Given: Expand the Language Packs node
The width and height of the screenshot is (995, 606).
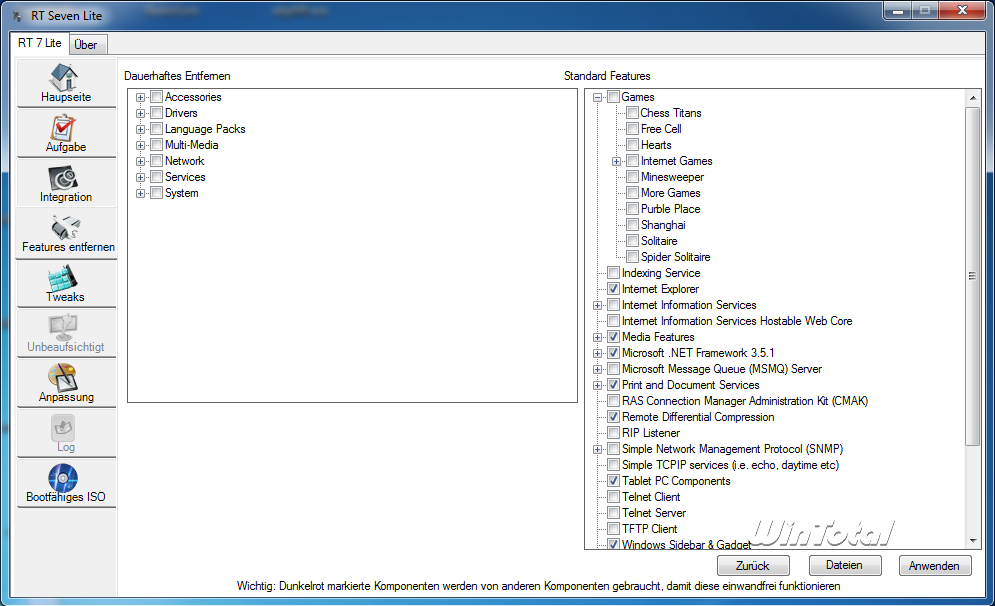Looking at the screenshot, I should point(140,129).
